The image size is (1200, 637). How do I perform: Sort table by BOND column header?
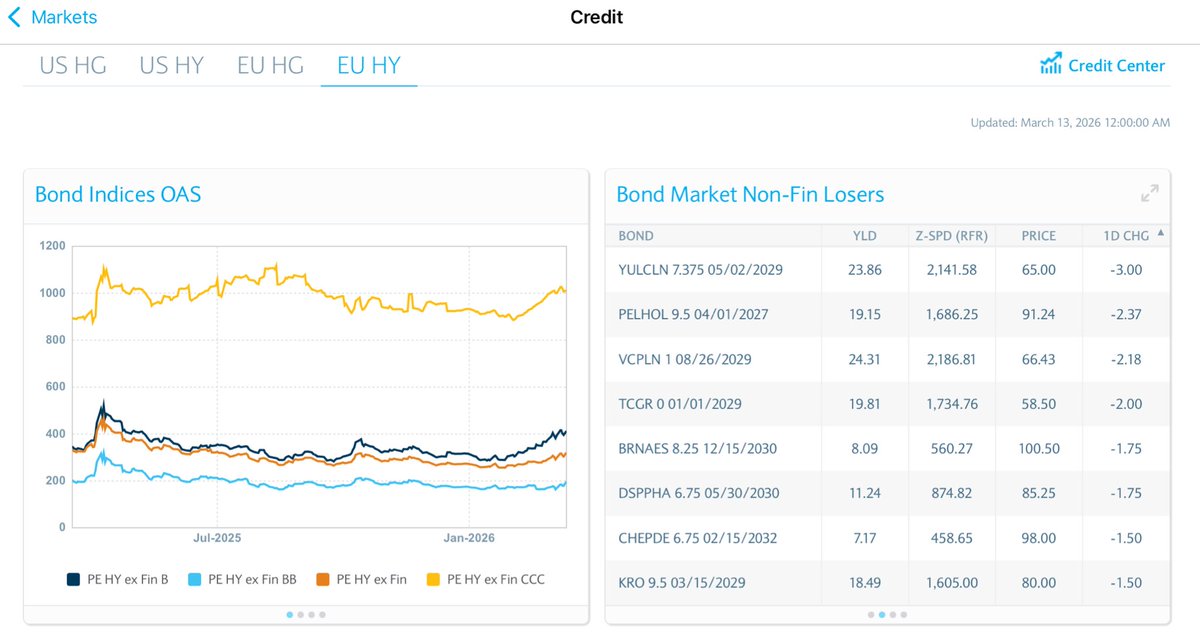636,236
